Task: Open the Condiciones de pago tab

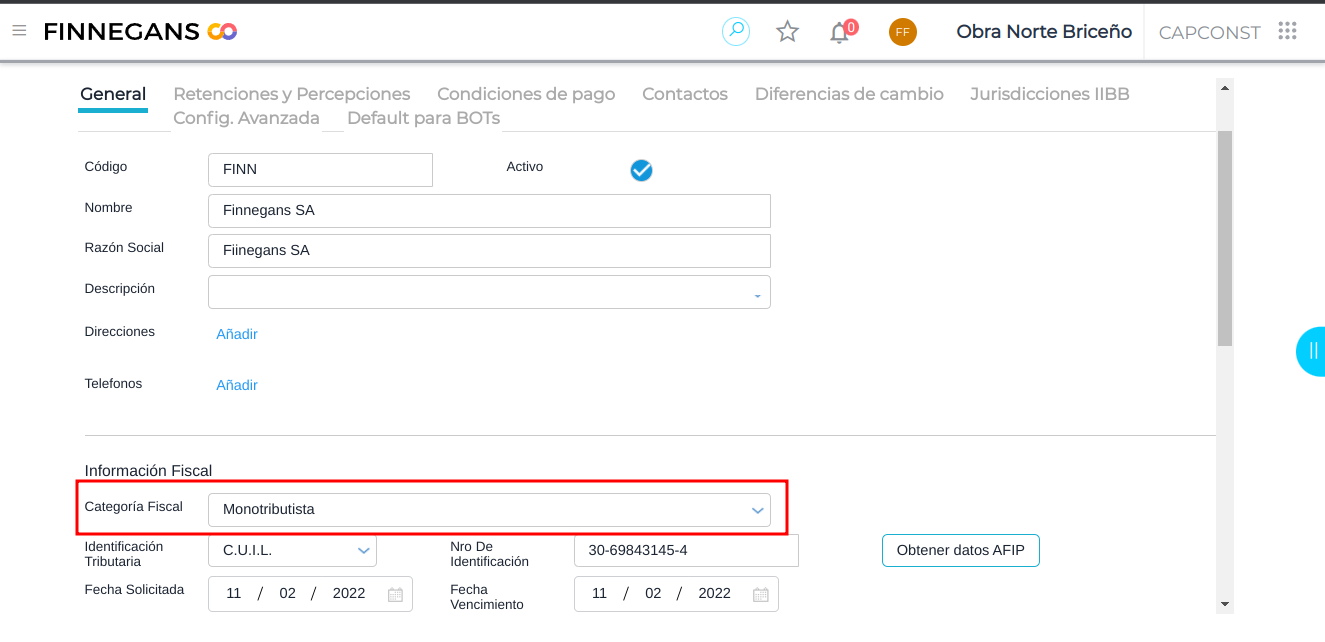Action: pyautogui.click(x=526, y=94)
